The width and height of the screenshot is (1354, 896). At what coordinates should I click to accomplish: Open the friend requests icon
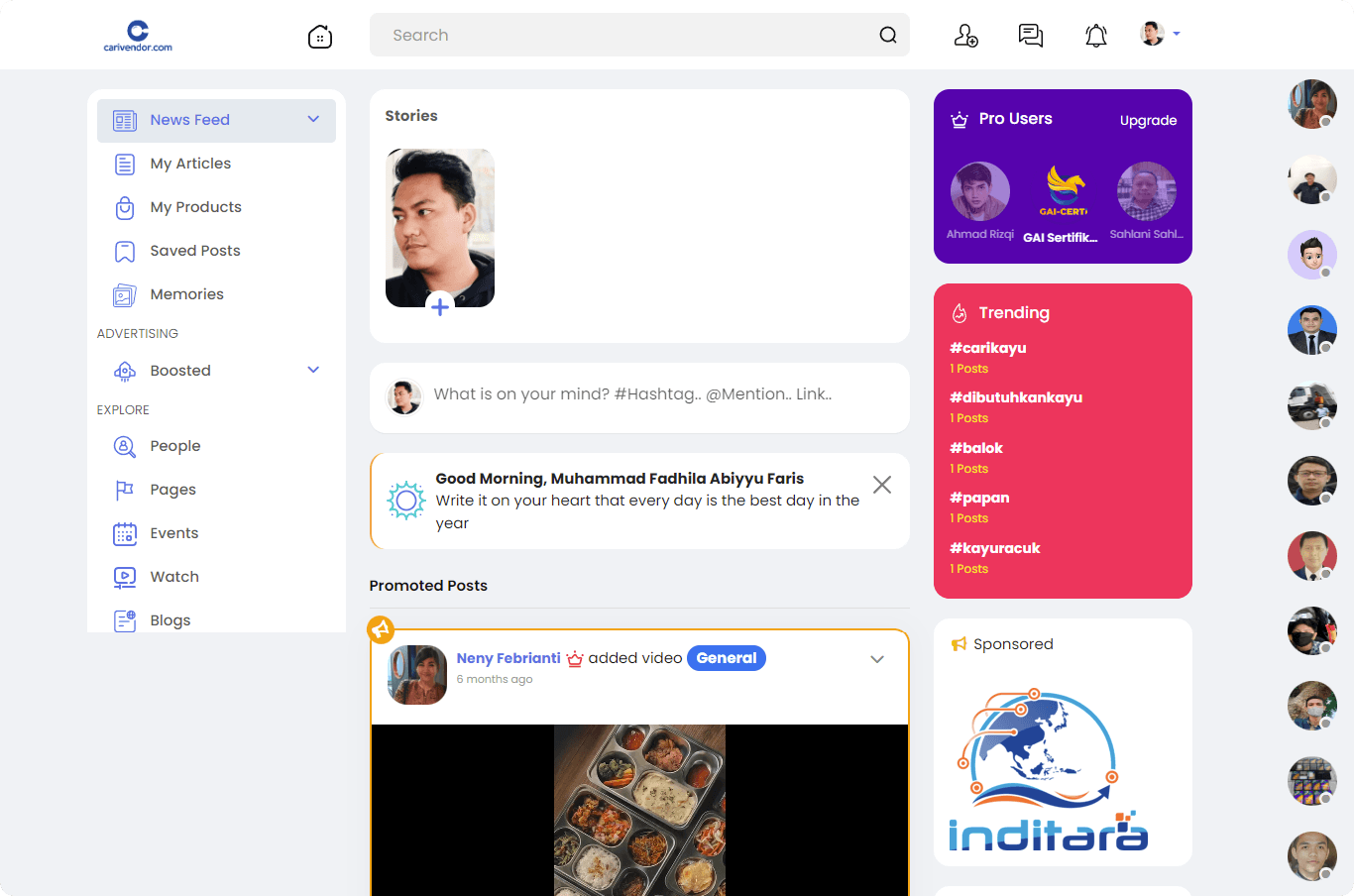pyautogui.click(x=965, y=36)
